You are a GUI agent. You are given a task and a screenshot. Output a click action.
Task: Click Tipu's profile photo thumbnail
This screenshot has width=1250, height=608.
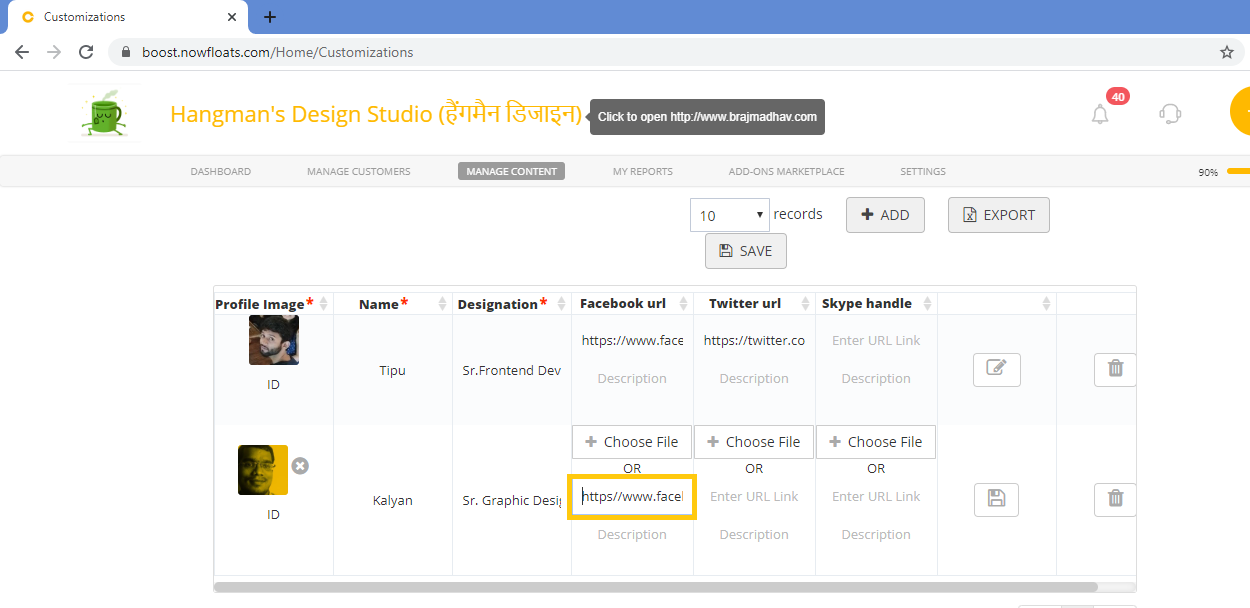pos(274,340)
